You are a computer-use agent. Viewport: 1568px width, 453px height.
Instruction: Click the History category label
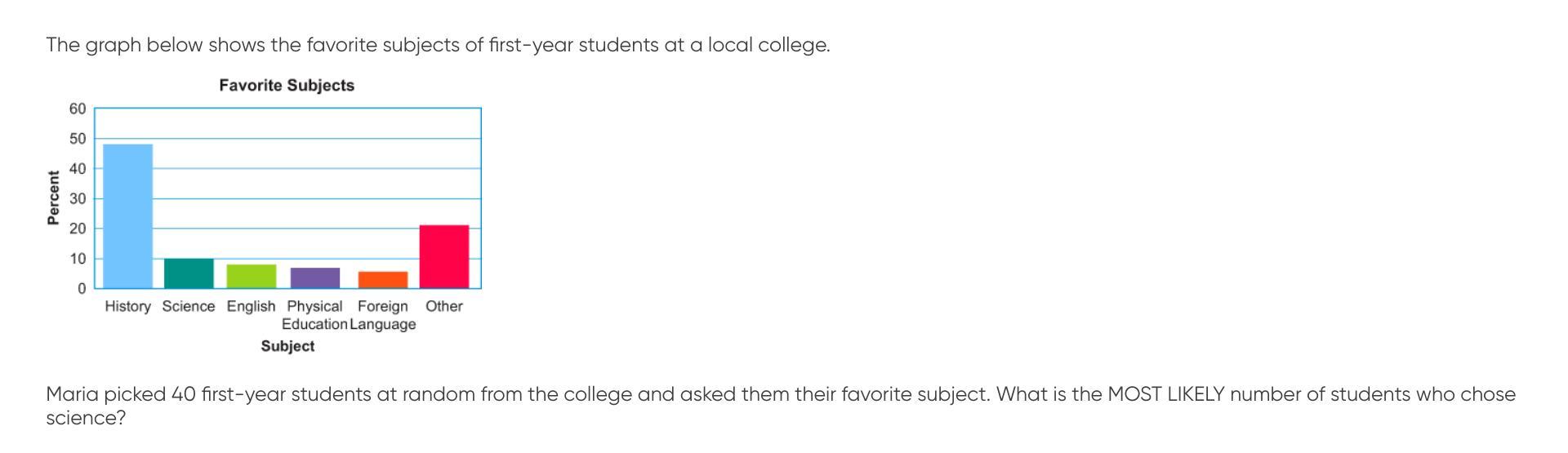tap(127, 306)
